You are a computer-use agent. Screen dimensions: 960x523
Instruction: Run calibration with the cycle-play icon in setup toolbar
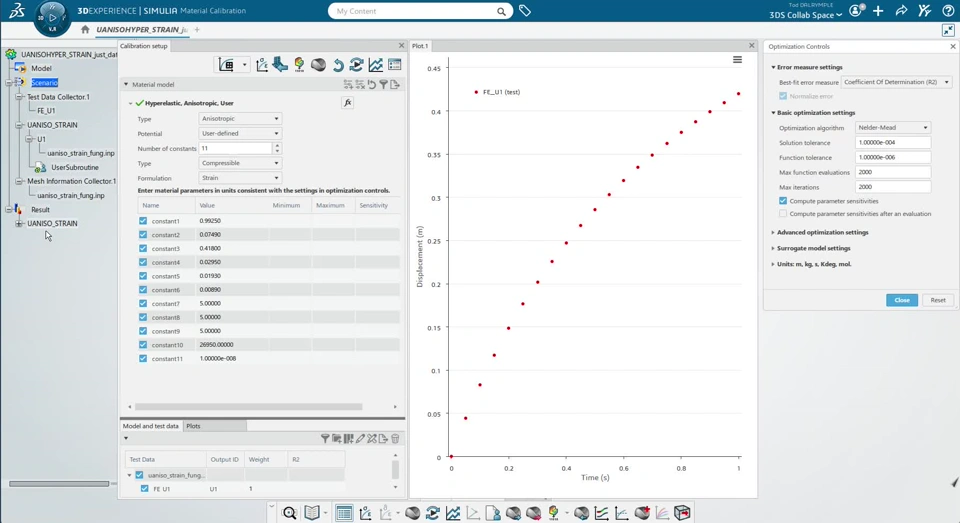tap(356, 64)
